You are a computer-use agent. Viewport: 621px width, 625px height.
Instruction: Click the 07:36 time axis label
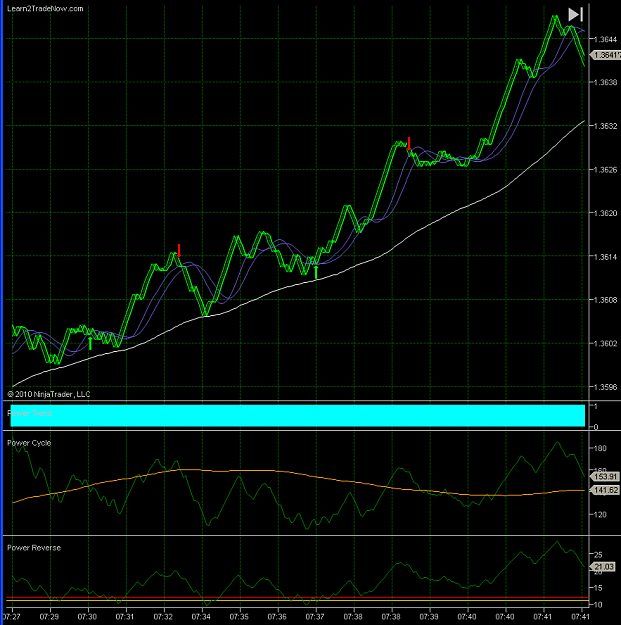[277, 617]
